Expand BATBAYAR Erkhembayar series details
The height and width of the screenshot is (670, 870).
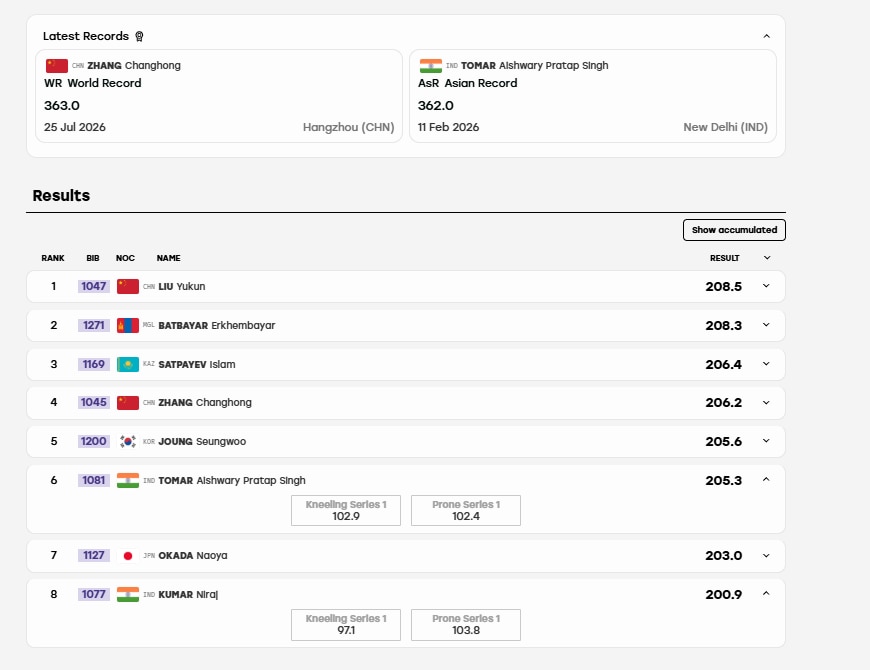tap(766, 325)
